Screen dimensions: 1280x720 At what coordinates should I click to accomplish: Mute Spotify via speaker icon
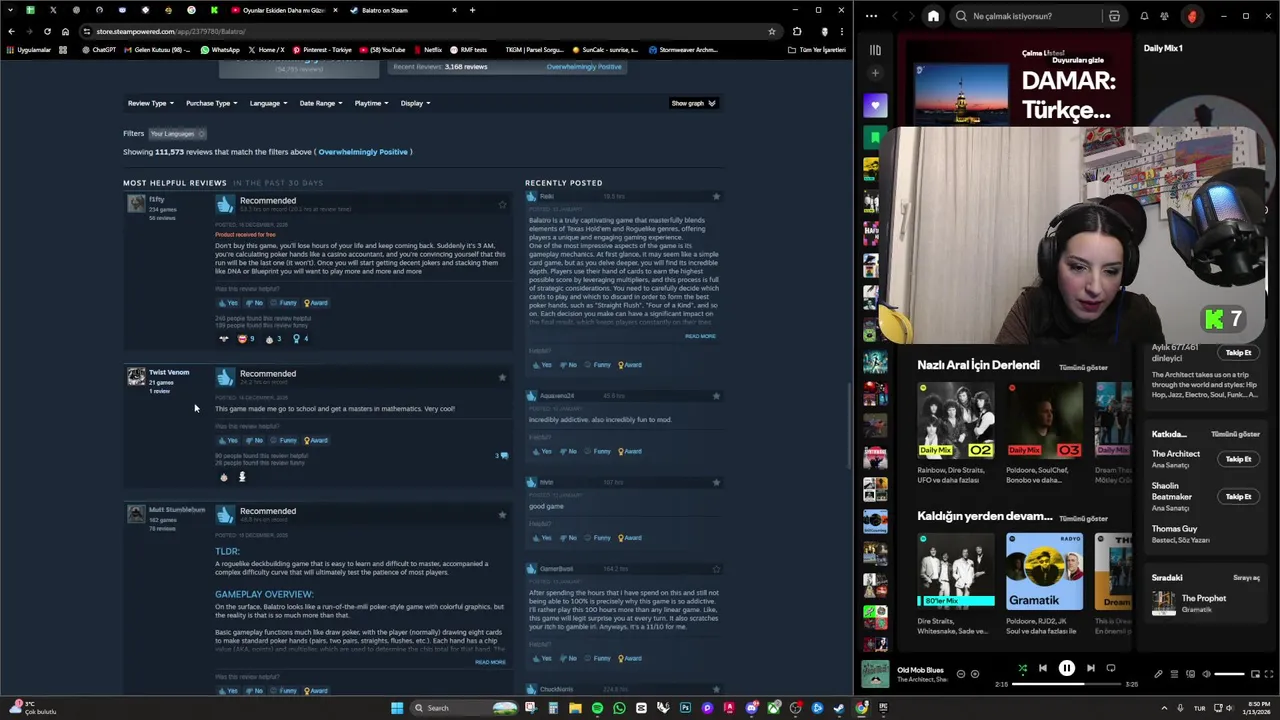click(1206, 674)
